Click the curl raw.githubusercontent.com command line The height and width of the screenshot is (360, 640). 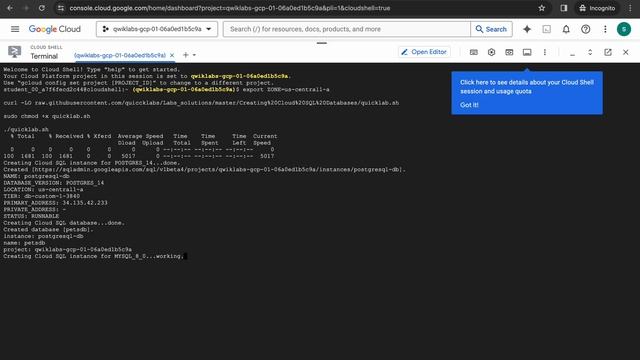tap(201, 103)
